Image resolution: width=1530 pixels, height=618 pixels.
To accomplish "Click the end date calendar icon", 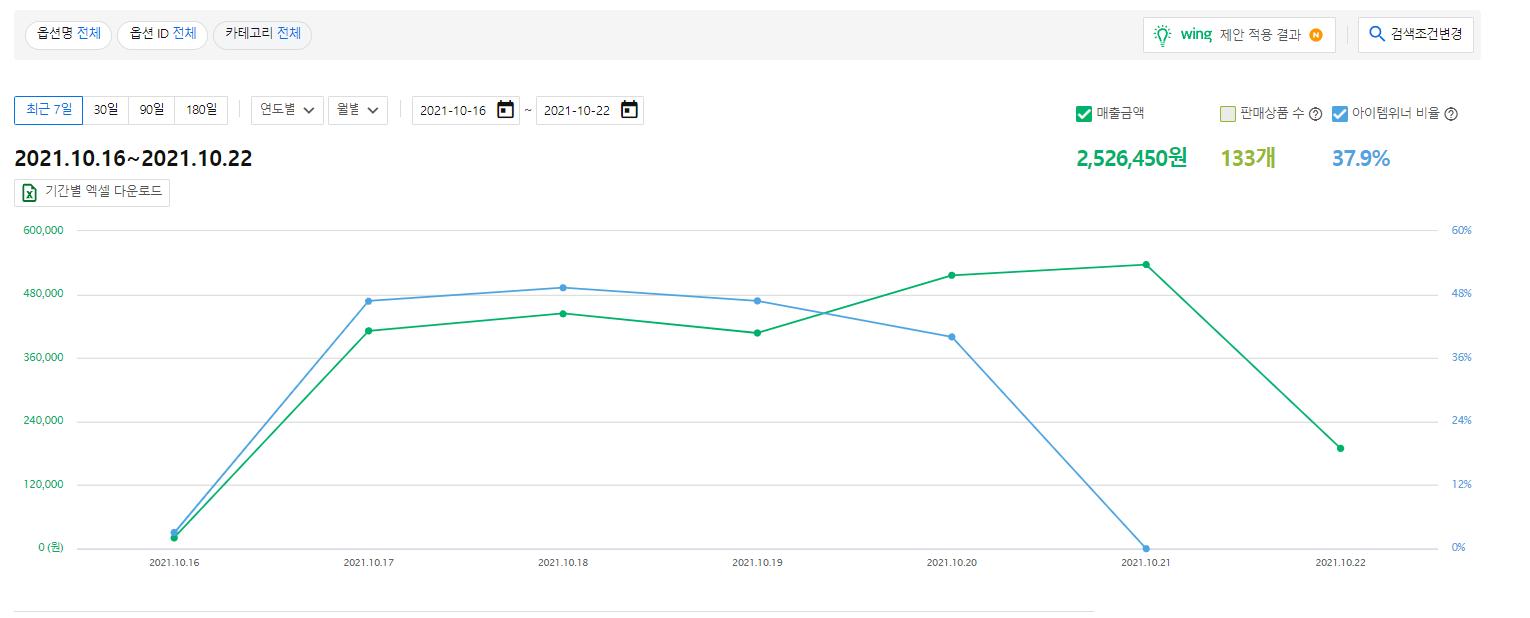I will (x=629, y=110).
